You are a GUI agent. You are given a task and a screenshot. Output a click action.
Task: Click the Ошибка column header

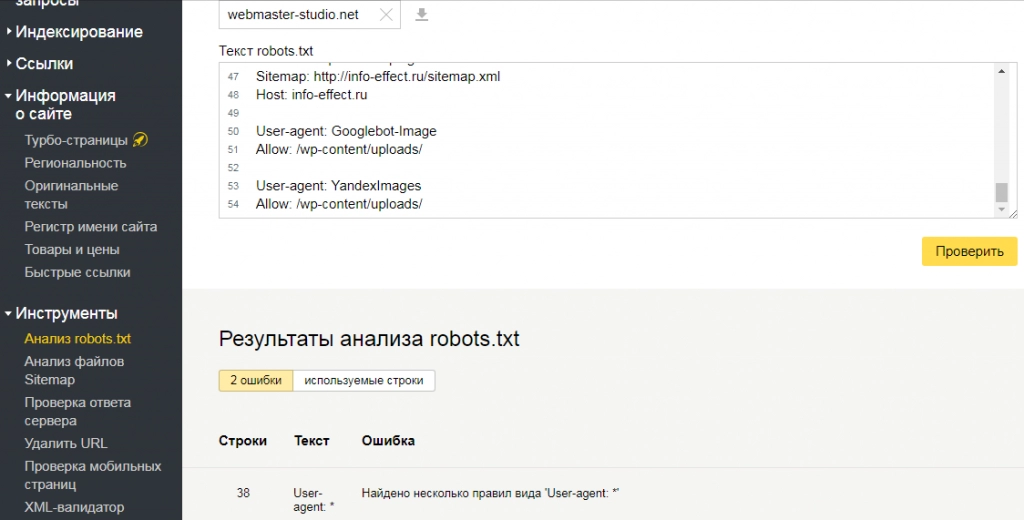388,441
